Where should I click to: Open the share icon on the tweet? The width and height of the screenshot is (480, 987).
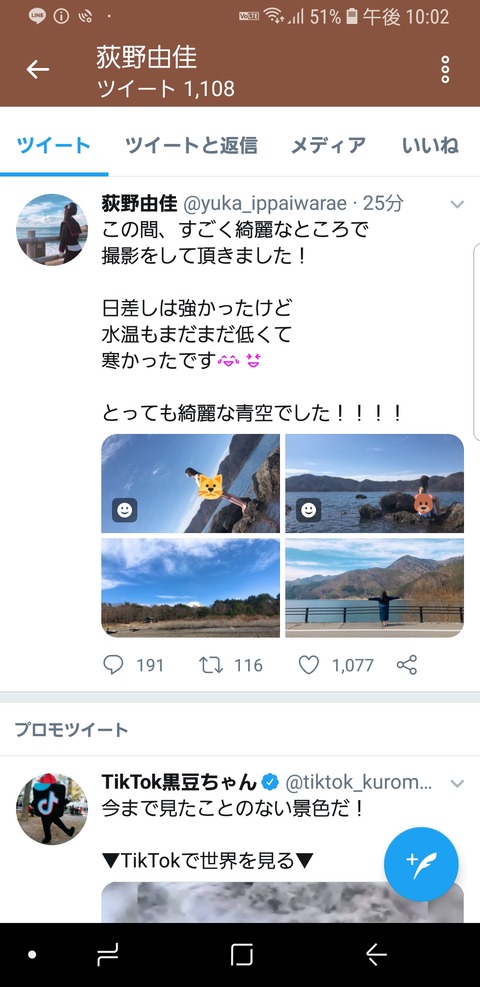coord(407,665)
